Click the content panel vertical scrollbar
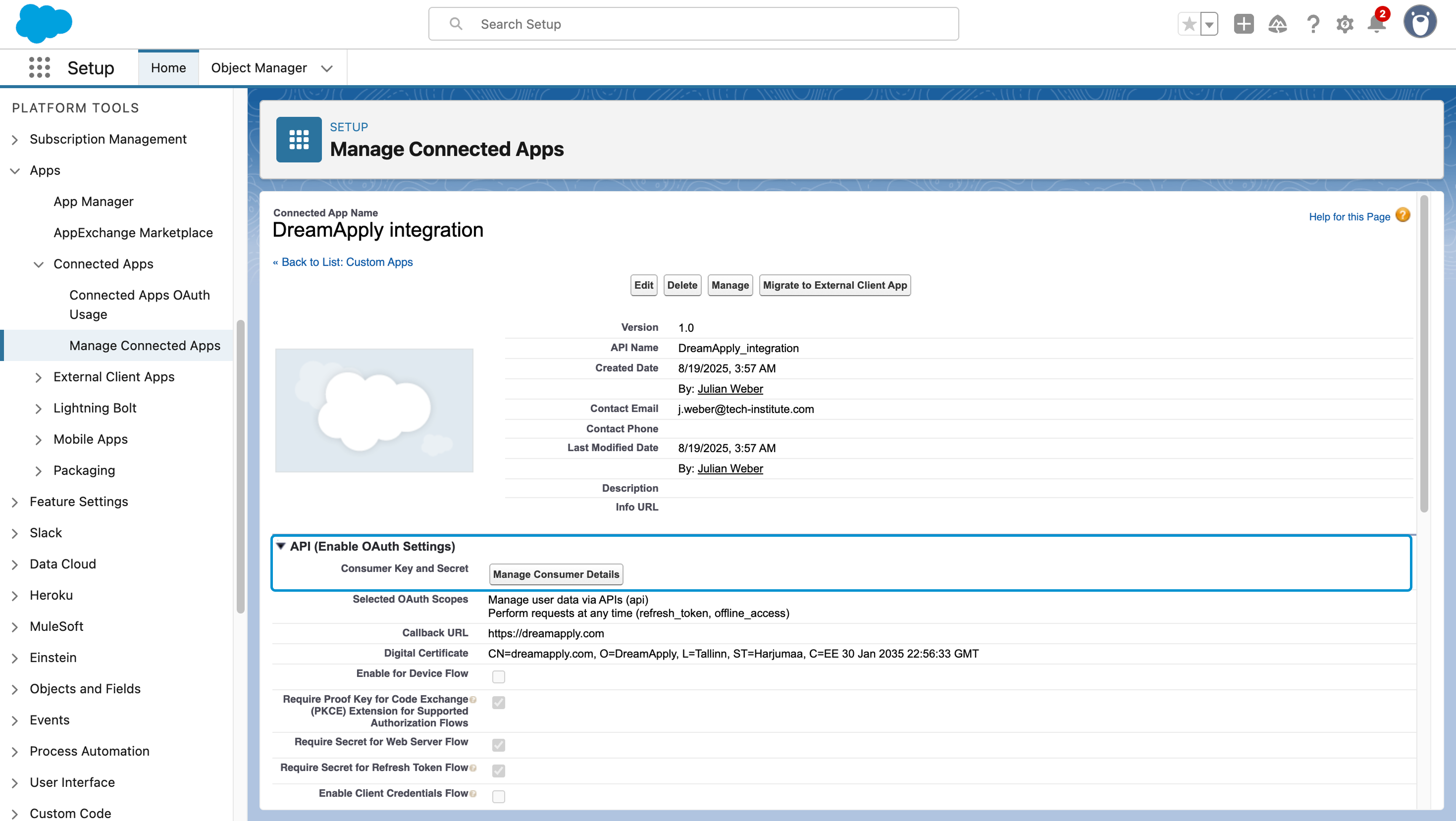The height and width of the screenshot is (821, 1456). click(1424, 354)
